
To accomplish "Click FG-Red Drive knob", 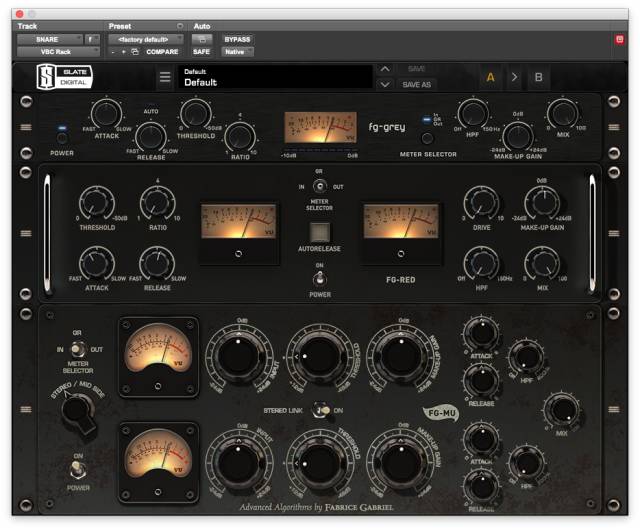I will pyautogui.click(x=482, y=202).
